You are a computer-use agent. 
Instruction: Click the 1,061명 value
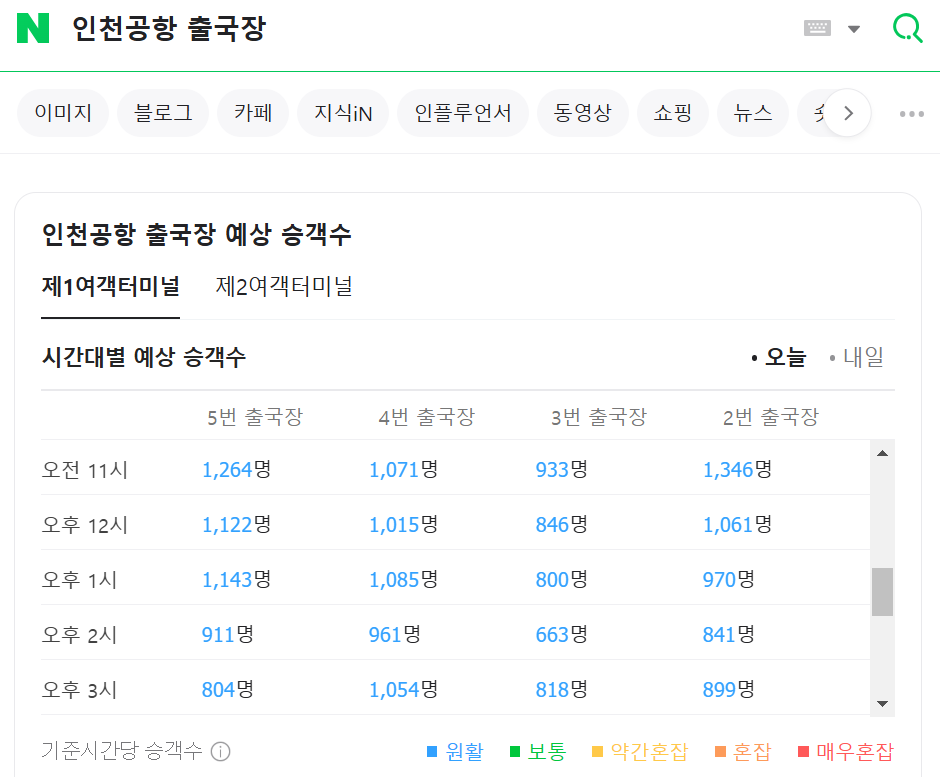pos(737,525)
